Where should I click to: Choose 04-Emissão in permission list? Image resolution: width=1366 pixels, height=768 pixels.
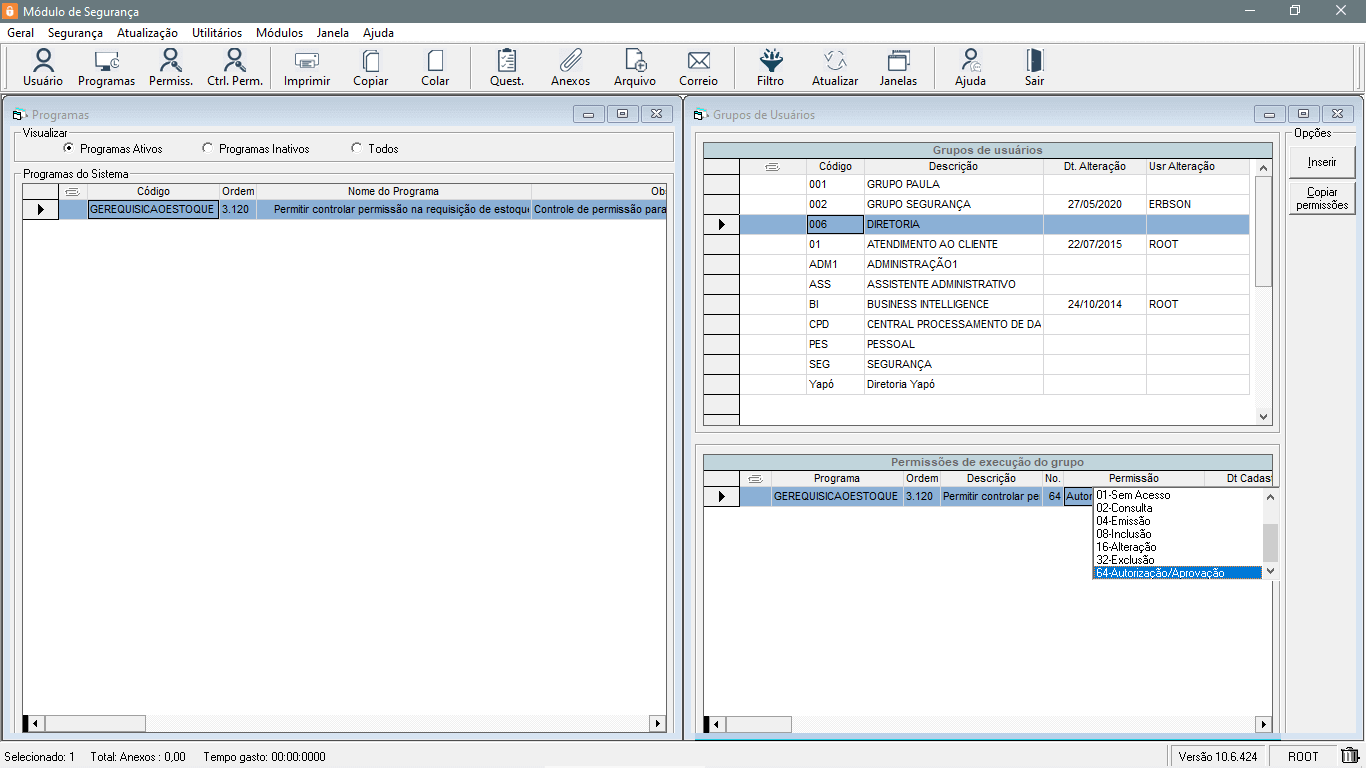(1177, 521)
